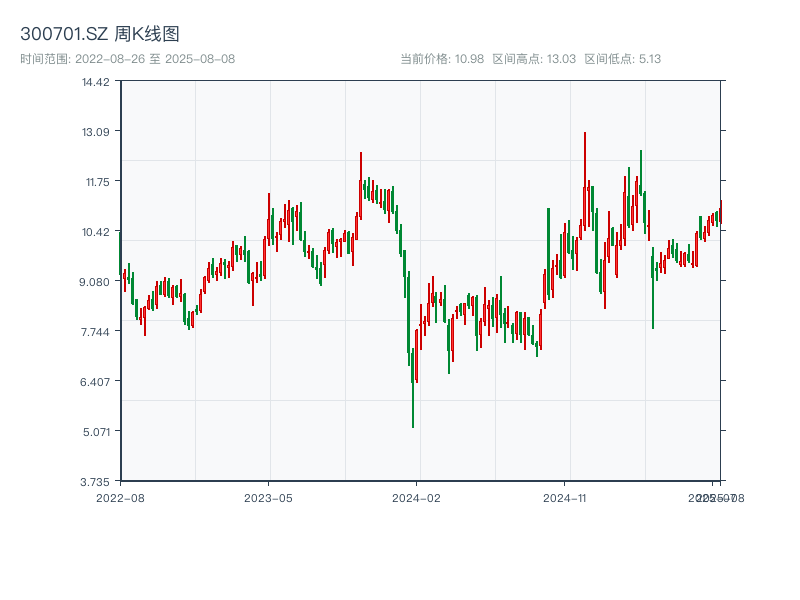Click the 2024-02 date axis label
800x600 pixels.
pos(417,497)
